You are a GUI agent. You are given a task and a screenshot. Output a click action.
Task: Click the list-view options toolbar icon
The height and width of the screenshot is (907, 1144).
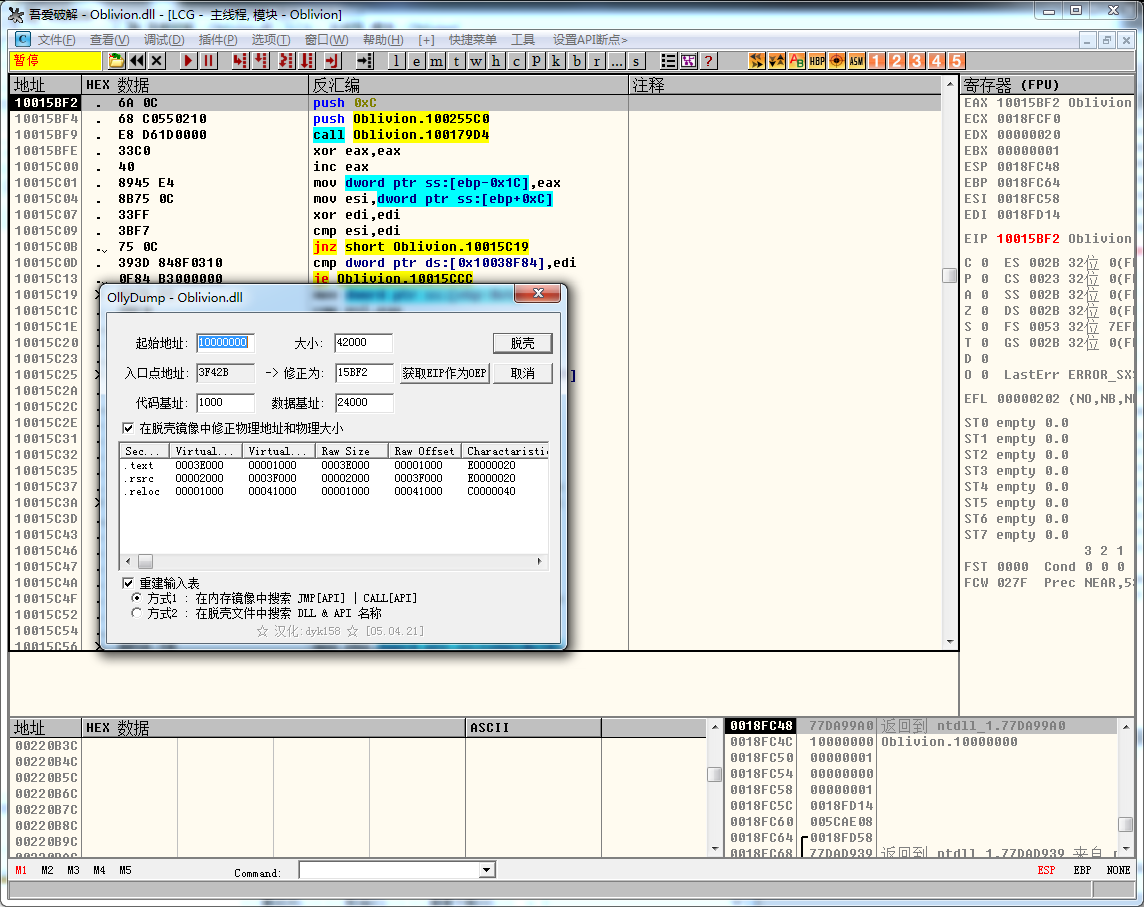click(668, 61)
